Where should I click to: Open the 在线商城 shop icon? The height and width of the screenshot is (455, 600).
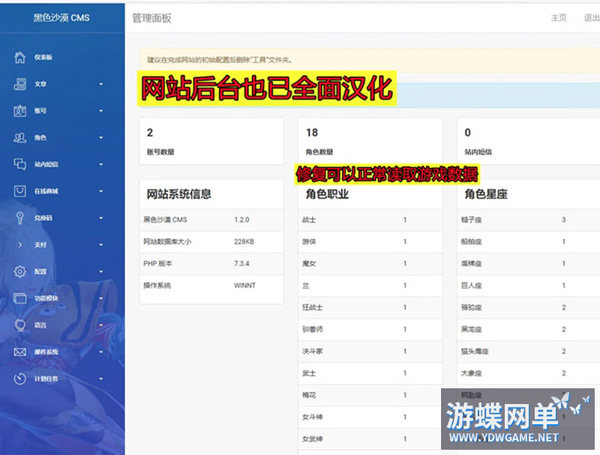coord(20,191)
